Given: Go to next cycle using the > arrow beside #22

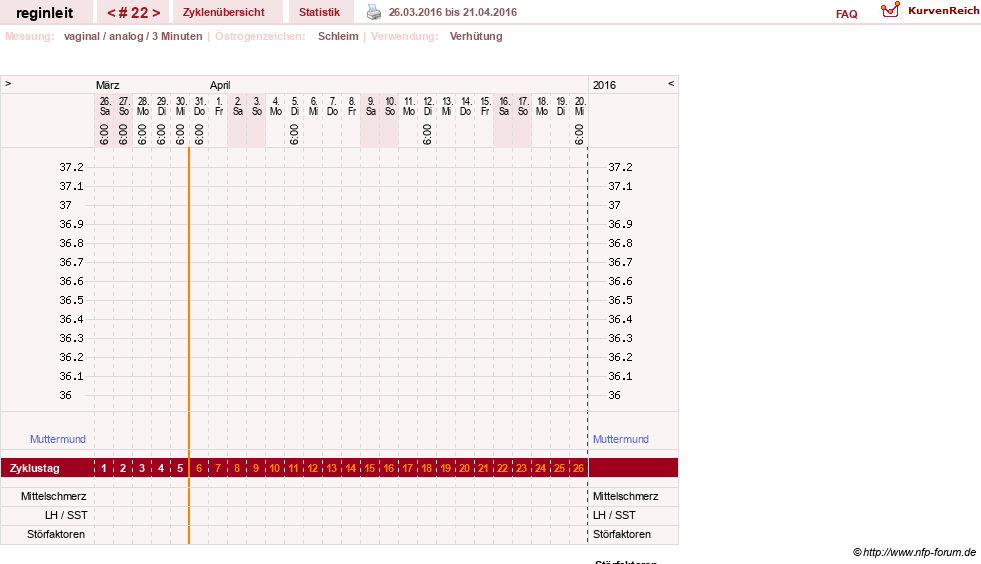Looking at the screenshot, I should click(156, 13).
